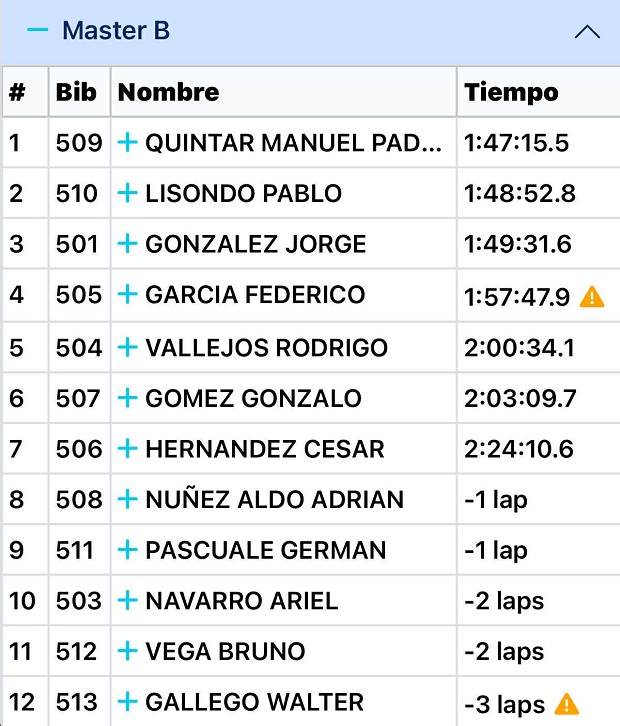Expand NAVARRO ARIEL row with the plus icon
This screenshot has height=726, width=620.
pyautogui.click(x=127, y=601)
